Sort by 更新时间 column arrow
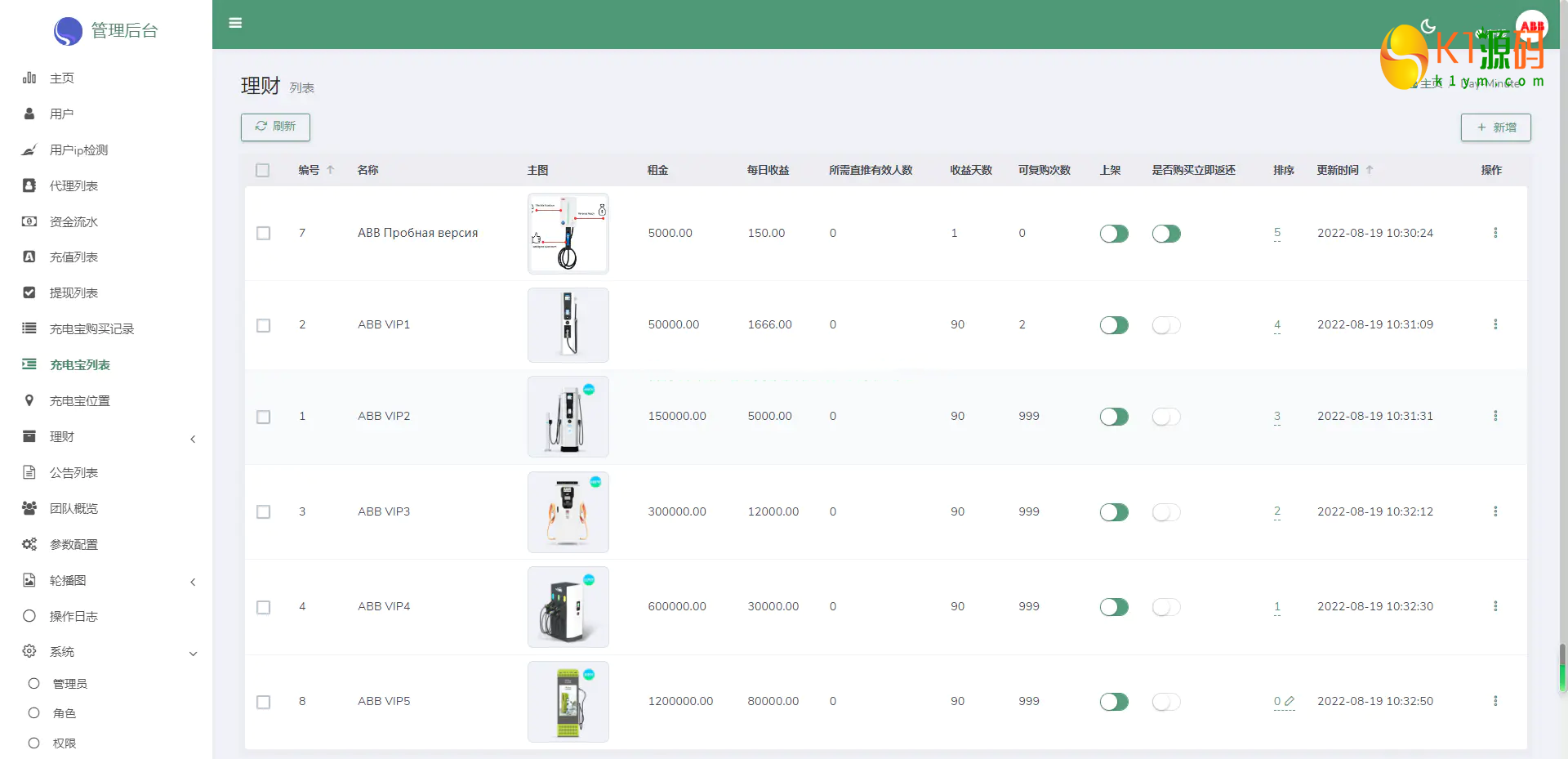This screenshot has width=1568, height=759. click(x=1370, y=170)
